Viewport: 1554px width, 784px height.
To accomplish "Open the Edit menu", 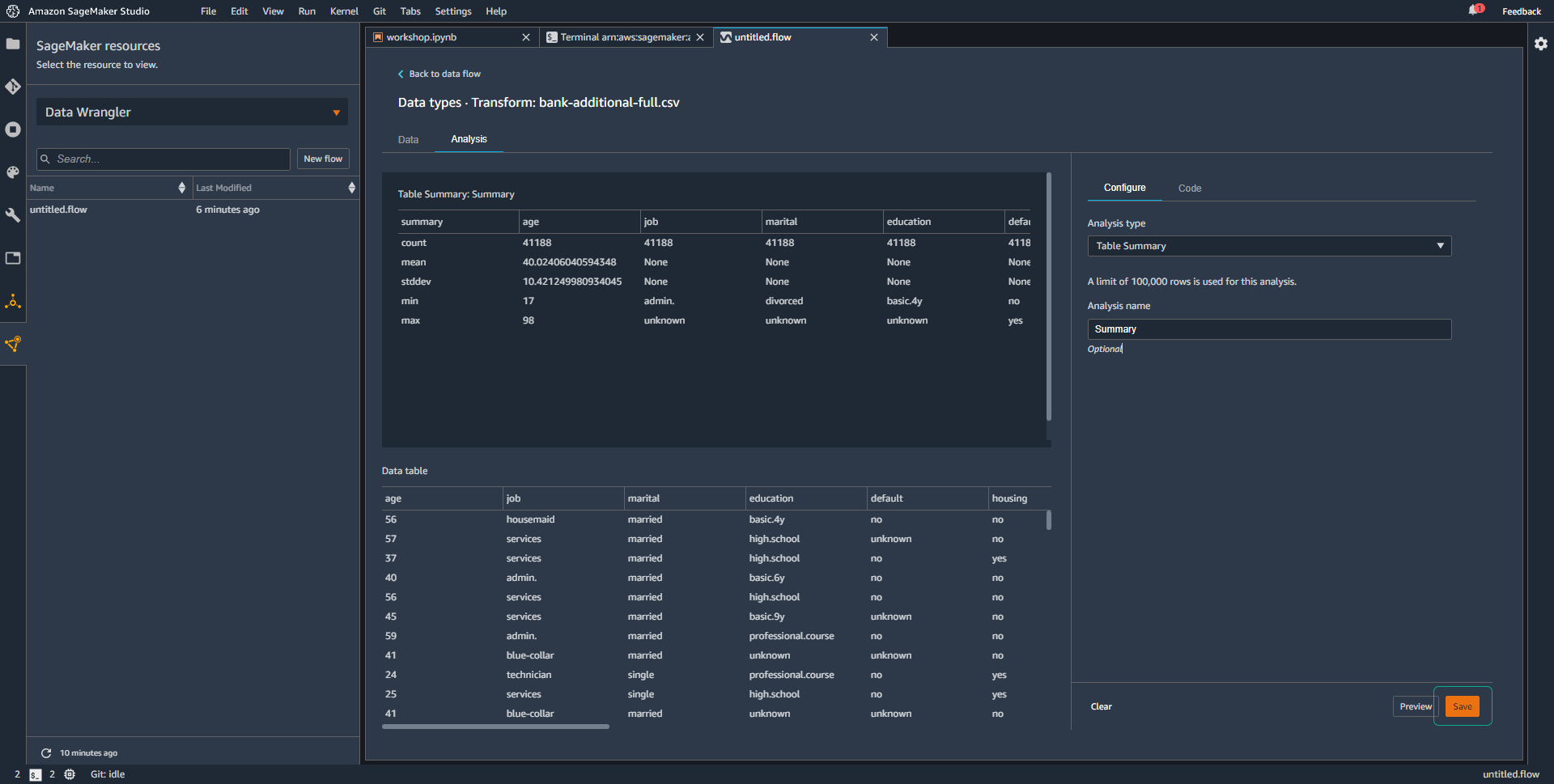I will point(239,11).
